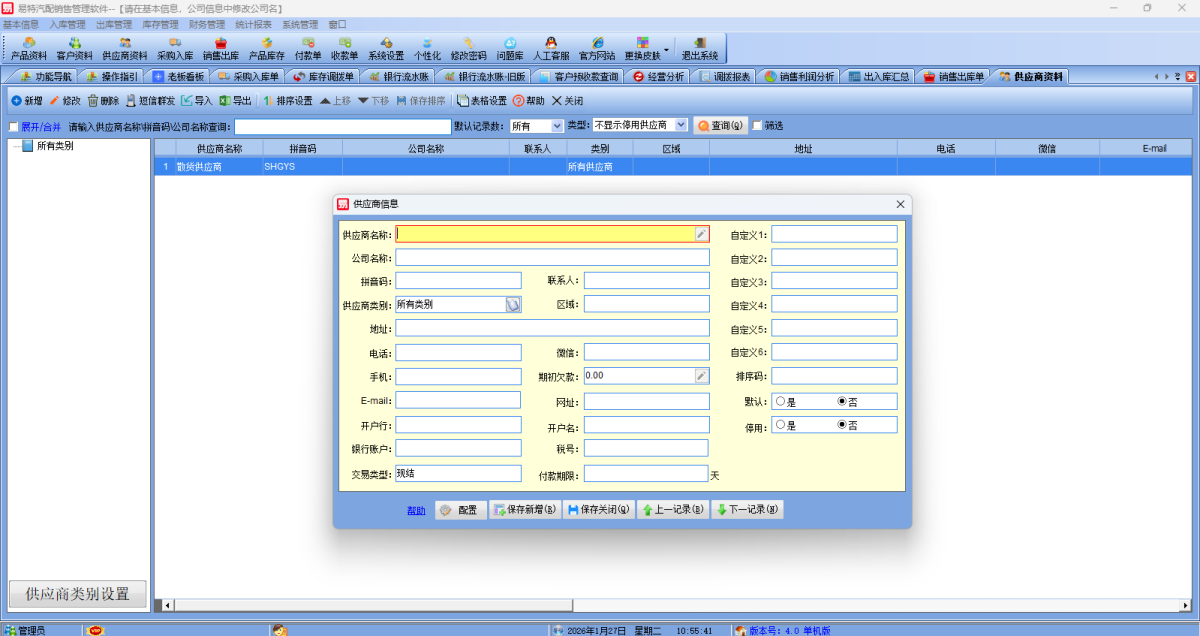Open 产品资料 from the main toolbar
The height and width of the screenshot is (636, 1200).
pos(29,48)
